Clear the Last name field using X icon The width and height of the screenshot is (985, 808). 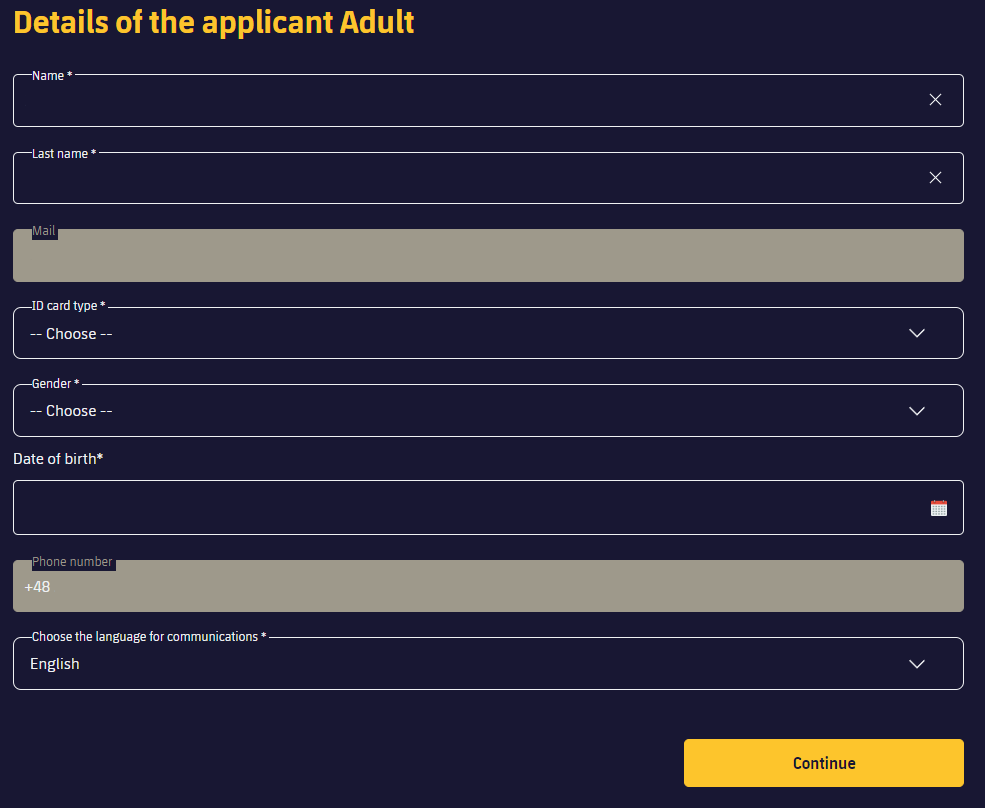coord(935,178)
